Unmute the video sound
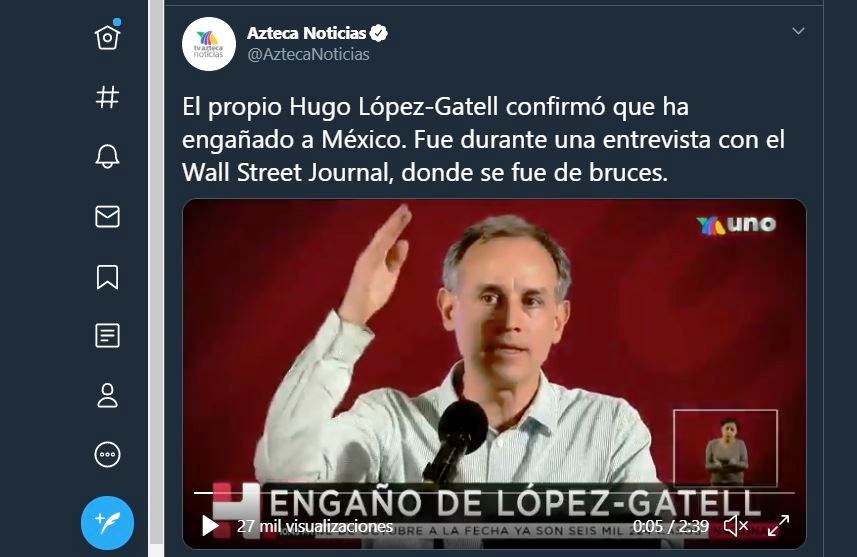857x557 pixels. pyautogui.click(x=736, y=526)
